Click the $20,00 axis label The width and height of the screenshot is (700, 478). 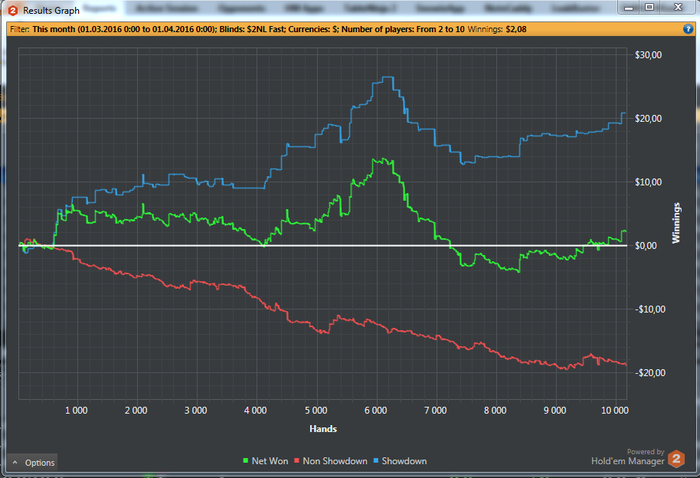(x=648, y=118)
